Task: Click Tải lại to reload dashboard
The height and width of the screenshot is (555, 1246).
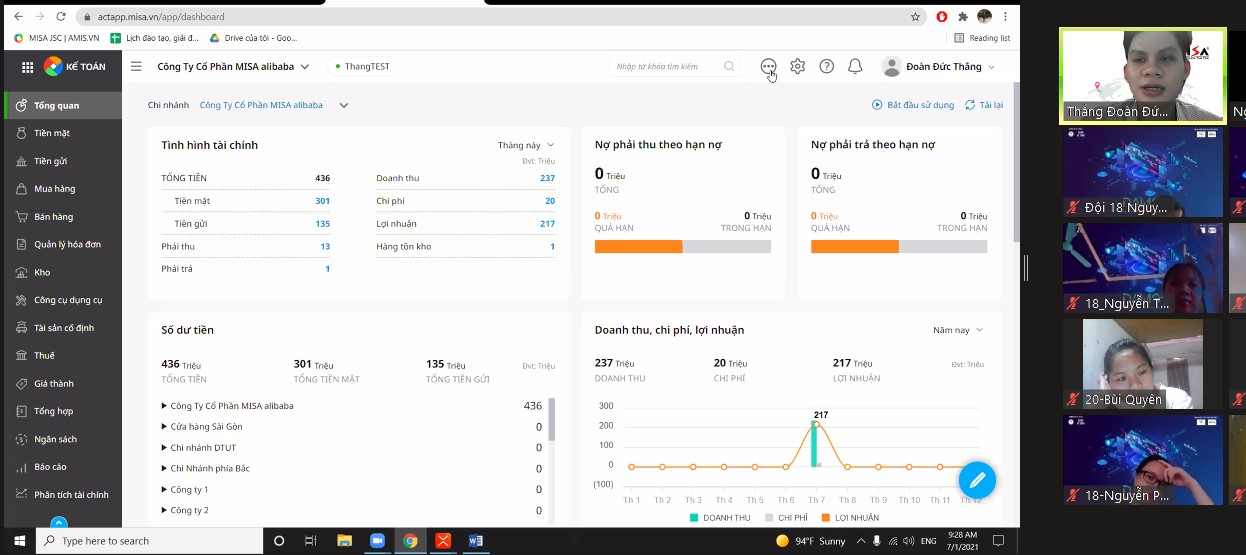Action: click(x=984, y=105)
